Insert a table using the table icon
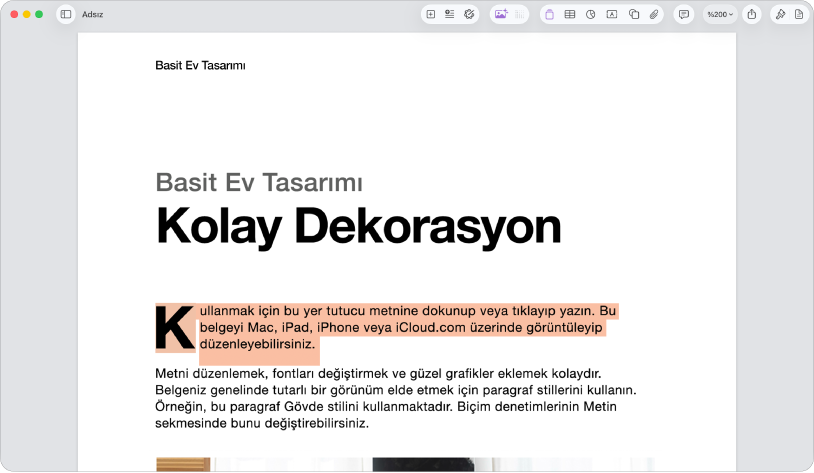 point(570,15)
